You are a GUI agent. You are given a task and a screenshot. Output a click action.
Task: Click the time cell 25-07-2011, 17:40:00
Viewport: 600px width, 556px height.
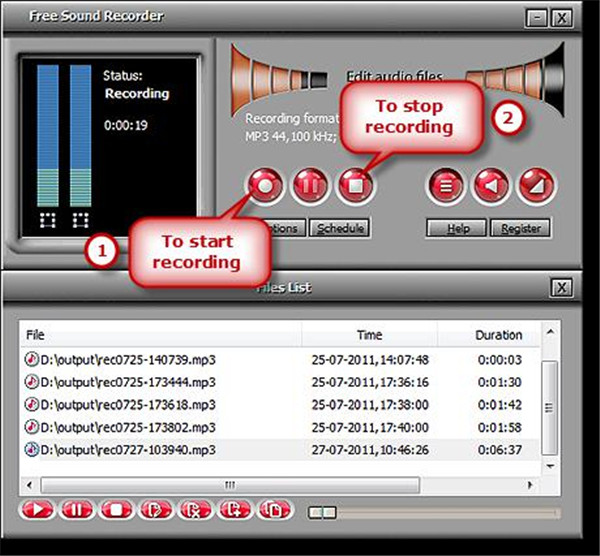click(x=370, y=427)
